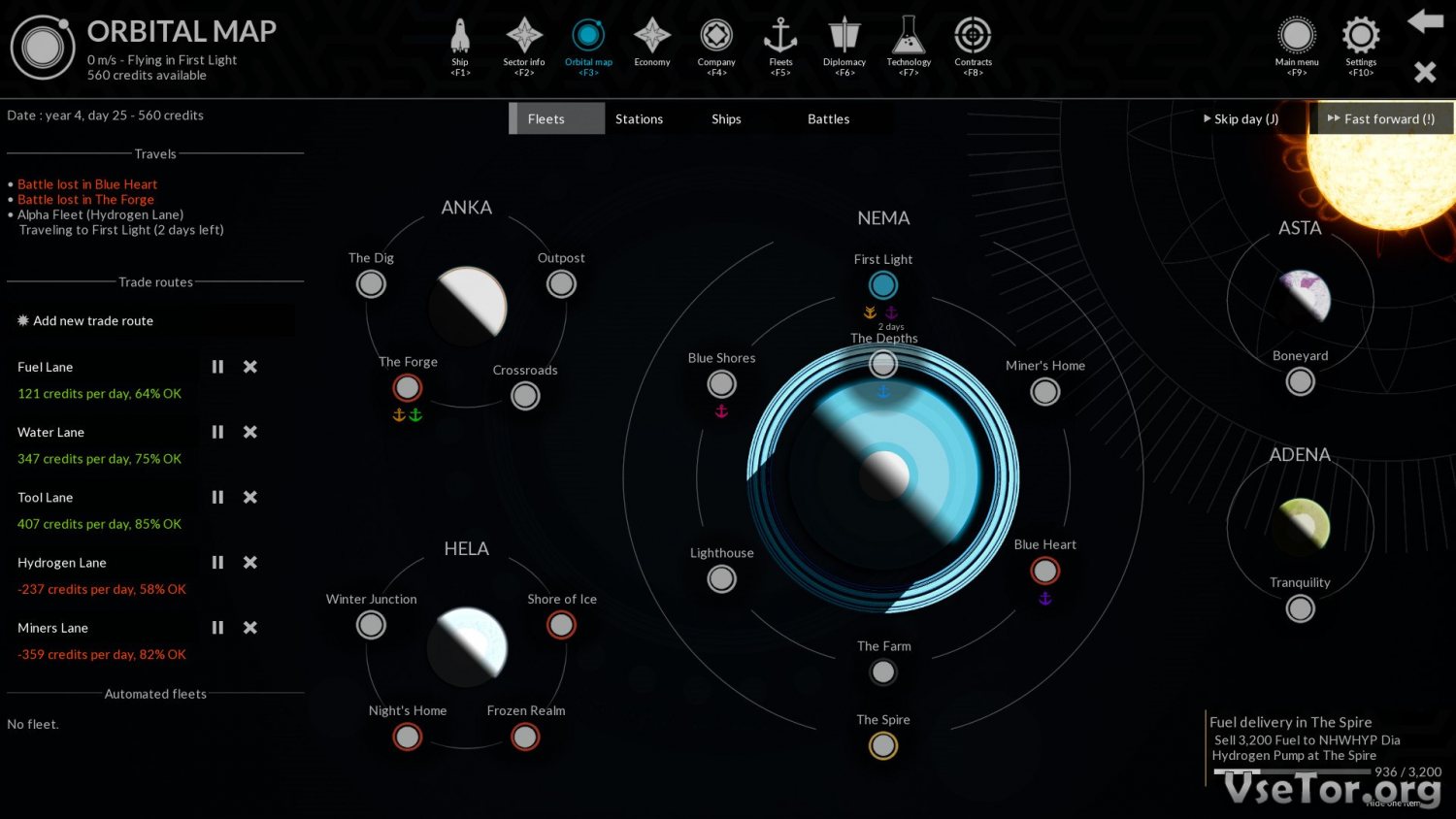The width and height of the screenshot is (1456, 819).
Task: Open the Economy screen icon
Action: point(652,39)
